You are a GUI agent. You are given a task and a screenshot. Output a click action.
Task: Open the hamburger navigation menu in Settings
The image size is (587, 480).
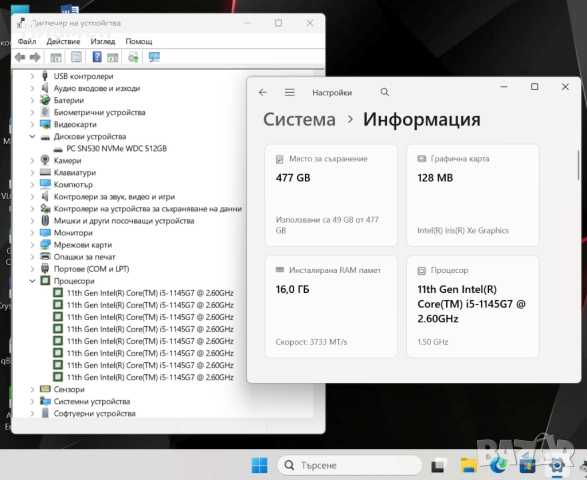pos(290,92)
